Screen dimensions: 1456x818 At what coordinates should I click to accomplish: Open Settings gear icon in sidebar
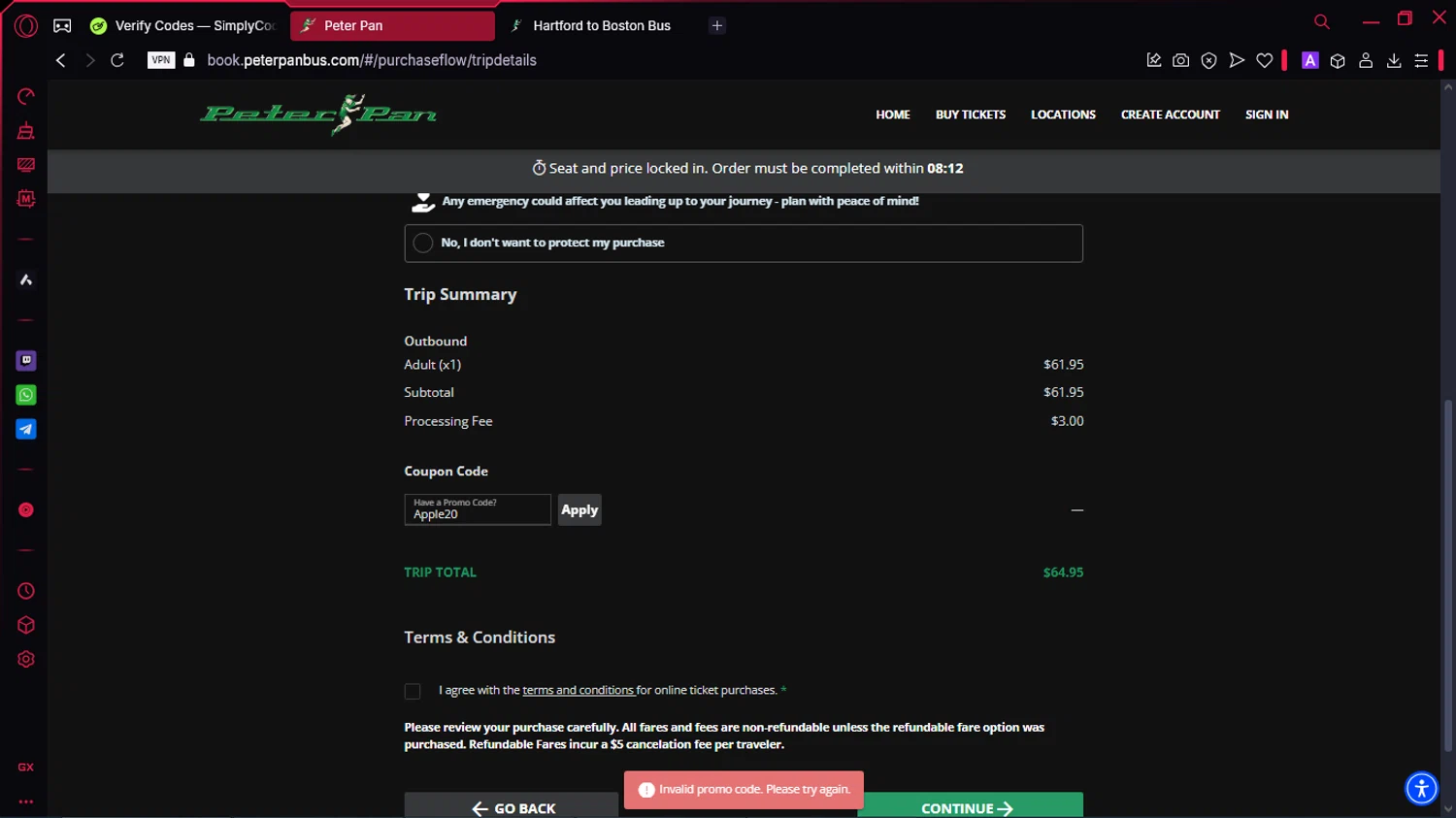point(26,660)
